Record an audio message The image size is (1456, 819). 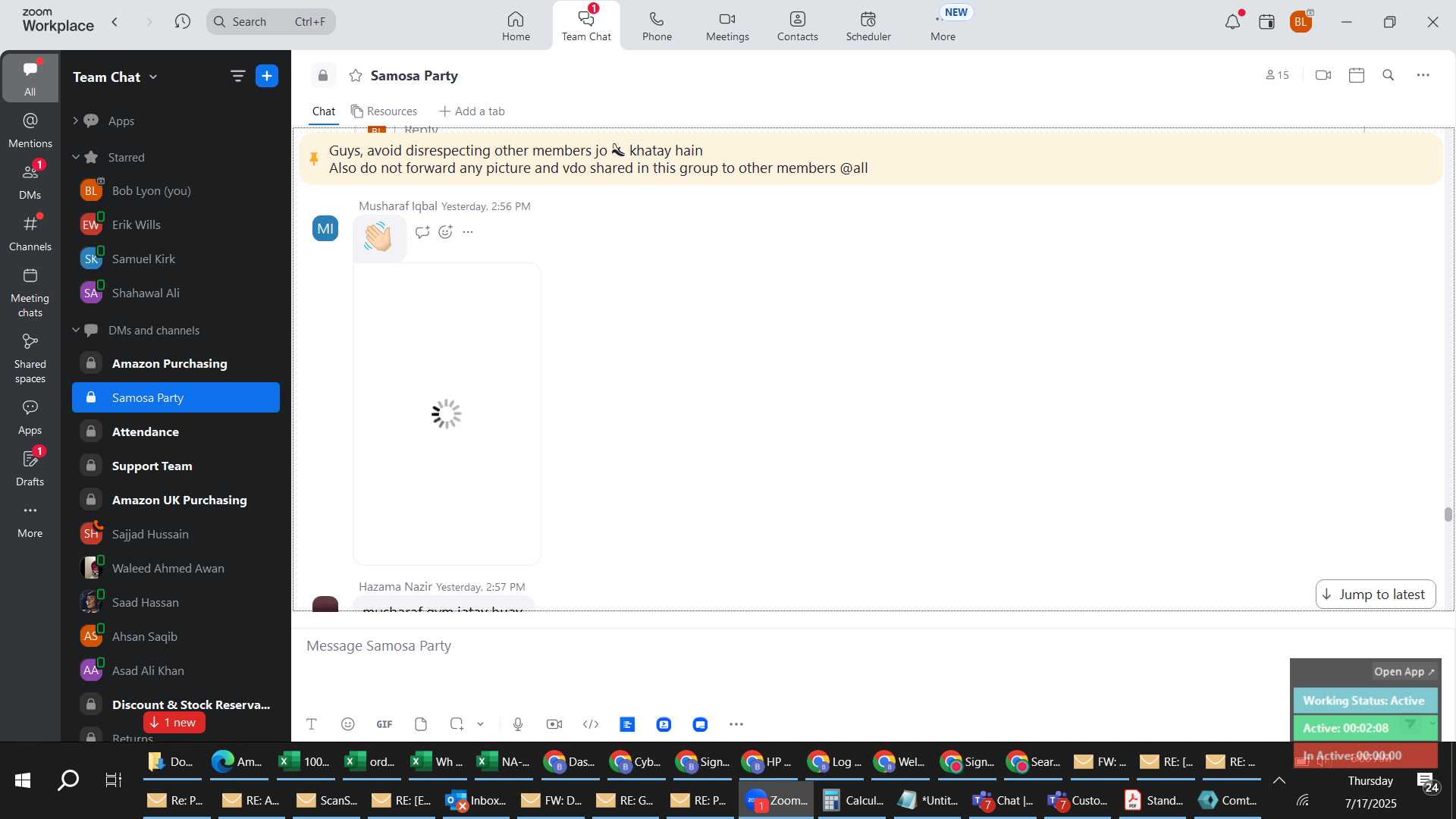518,724
